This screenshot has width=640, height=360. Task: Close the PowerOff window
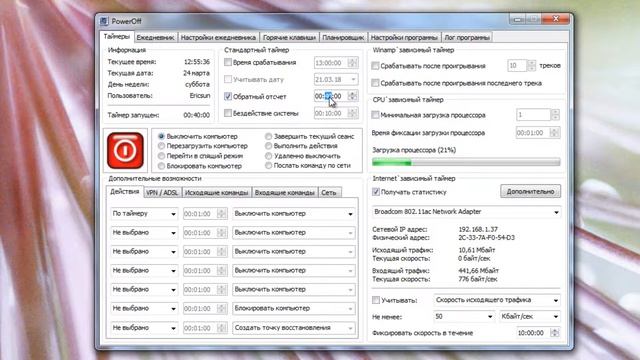coord(556,19)
